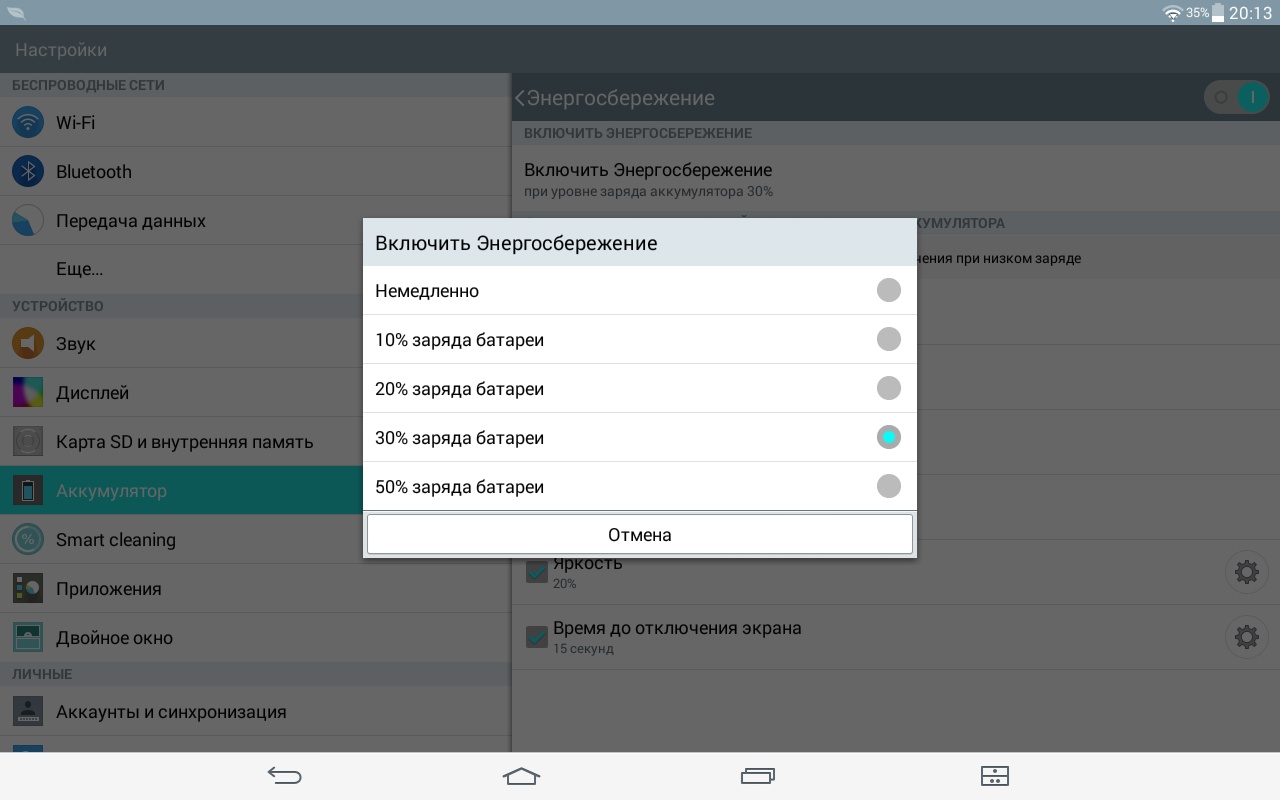This screenshot has height=800, width=1280.
Task: Select the Немедленно radio option
Action: (x=888, y=290)
